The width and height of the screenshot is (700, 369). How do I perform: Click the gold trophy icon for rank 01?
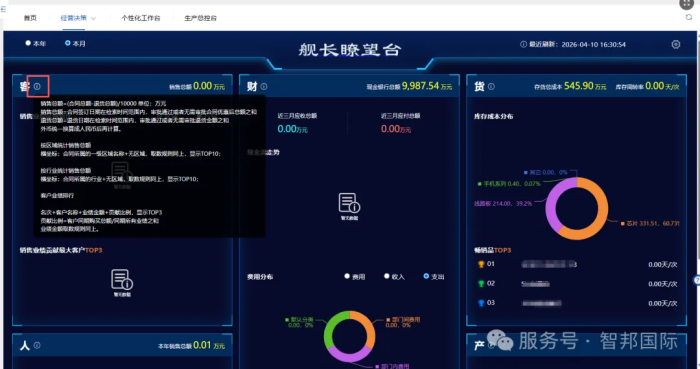tap(481, 264)
